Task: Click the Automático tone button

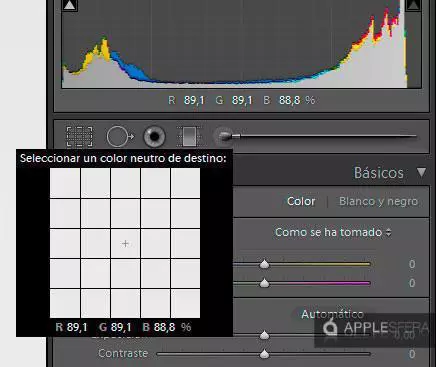Action: click(332, 314)
